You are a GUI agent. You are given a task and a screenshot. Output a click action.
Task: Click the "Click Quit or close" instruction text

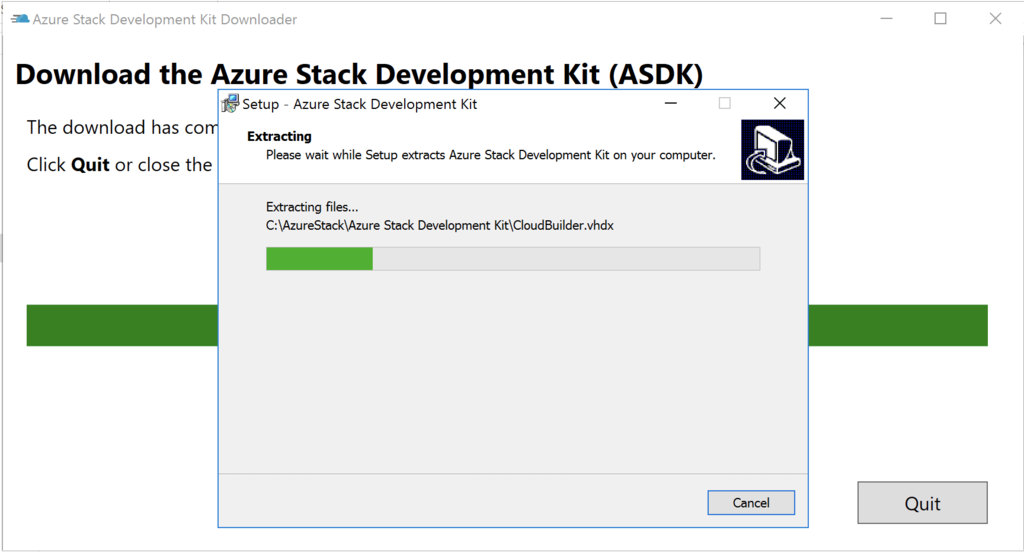[x=120, y=165]
